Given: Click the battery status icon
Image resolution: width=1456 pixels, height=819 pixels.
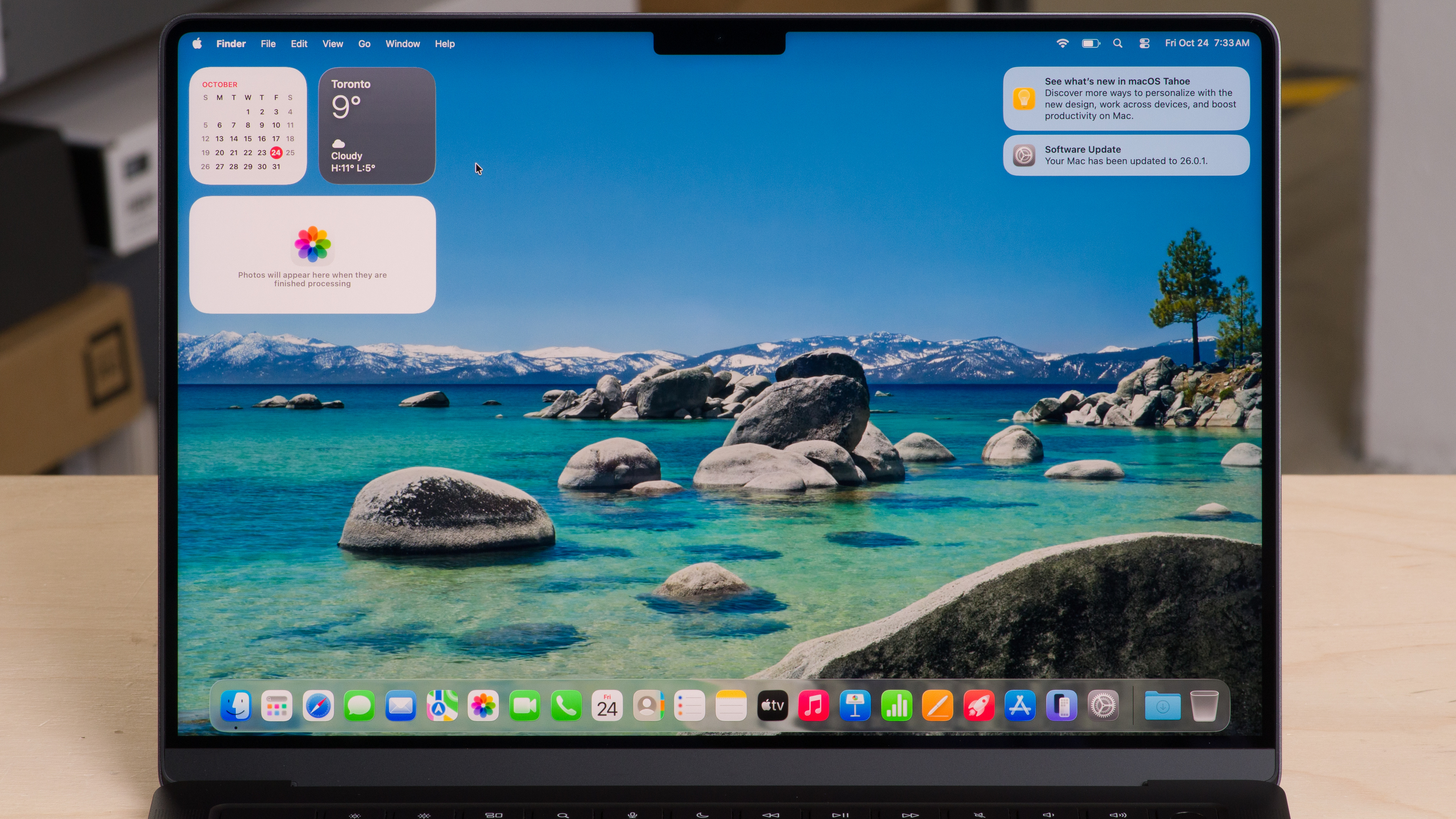Looking at the screenshot, I should point(1090,44).
